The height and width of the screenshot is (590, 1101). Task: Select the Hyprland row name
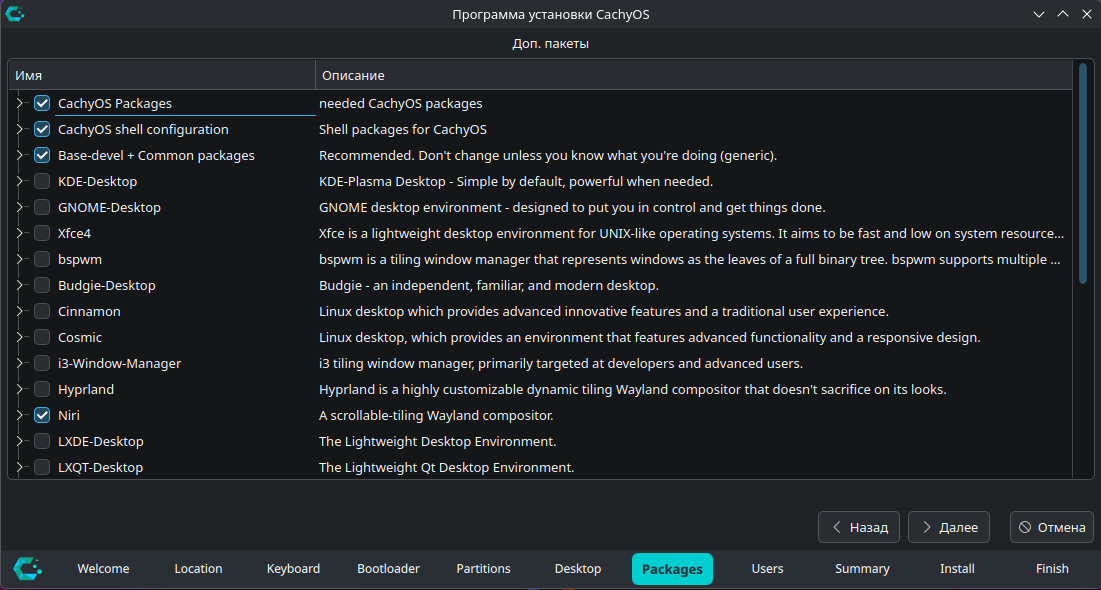click(86, 389)
